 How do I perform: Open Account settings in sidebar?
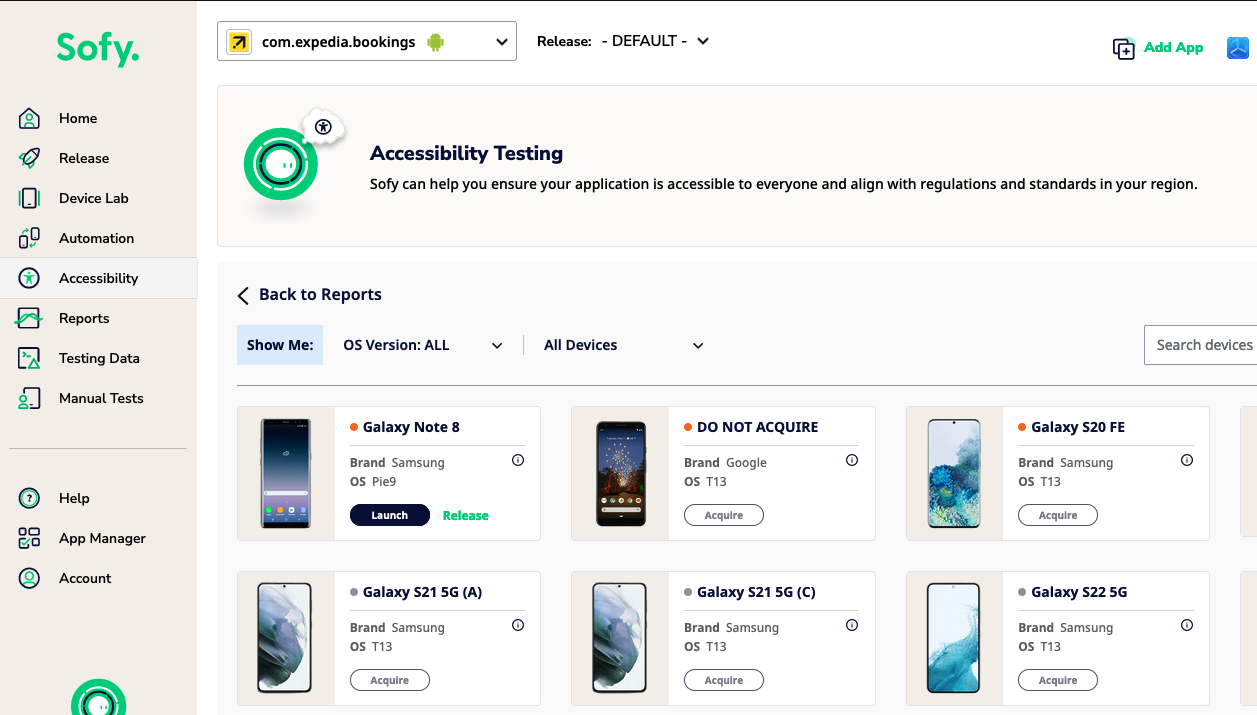pyautogui.click(x=85, y=578)
